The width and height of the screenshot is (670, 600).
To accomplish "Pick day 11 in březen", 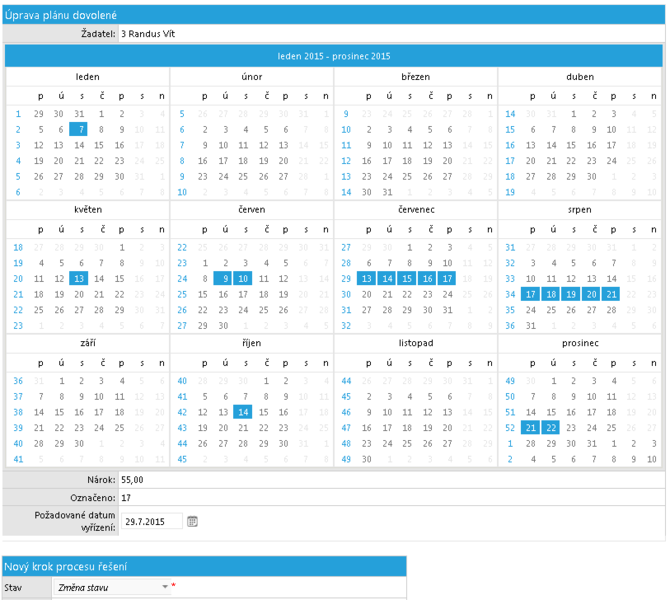I will click(407, 145).
